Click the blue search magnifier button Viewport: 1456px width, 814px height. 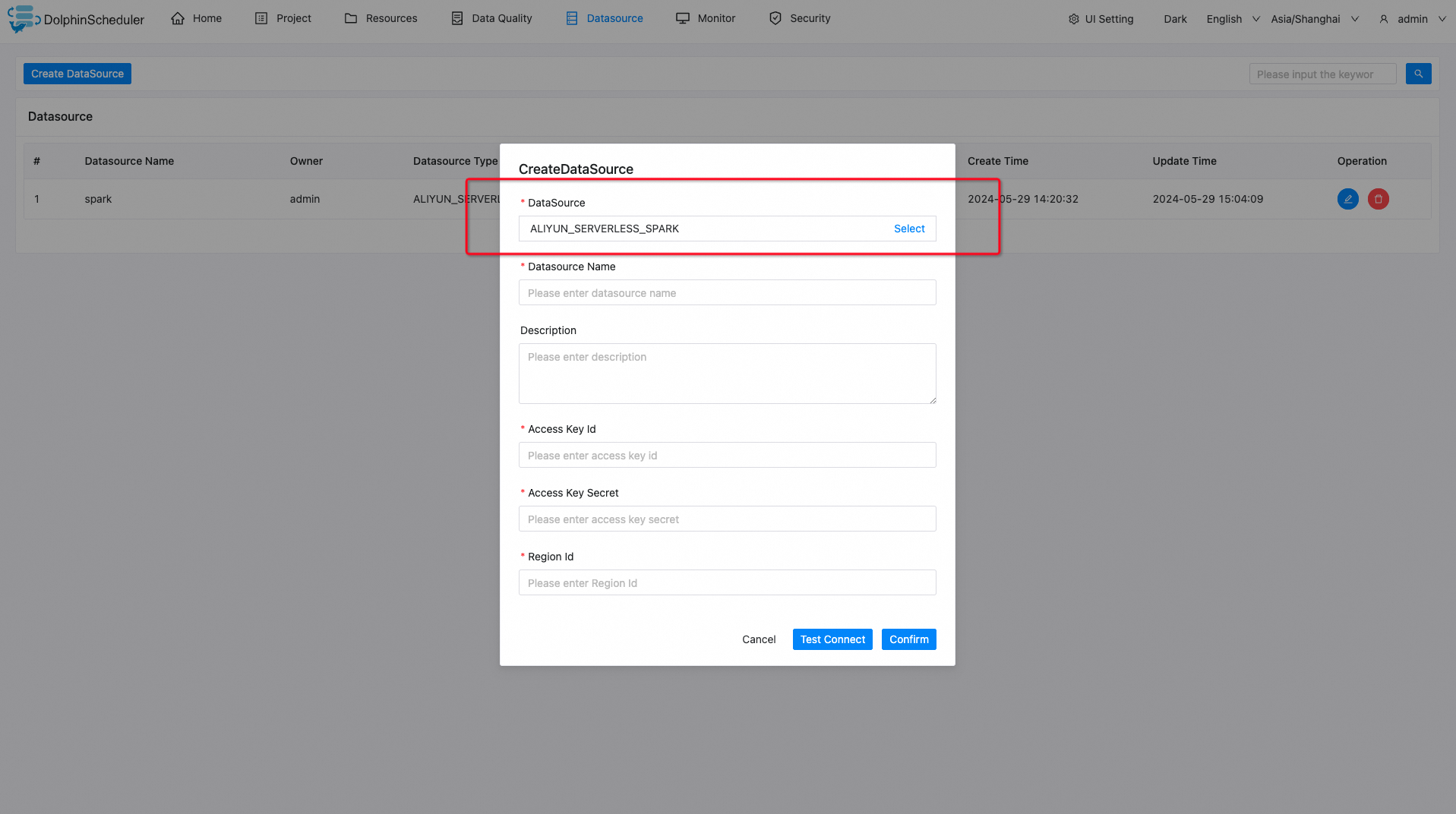1418,74
